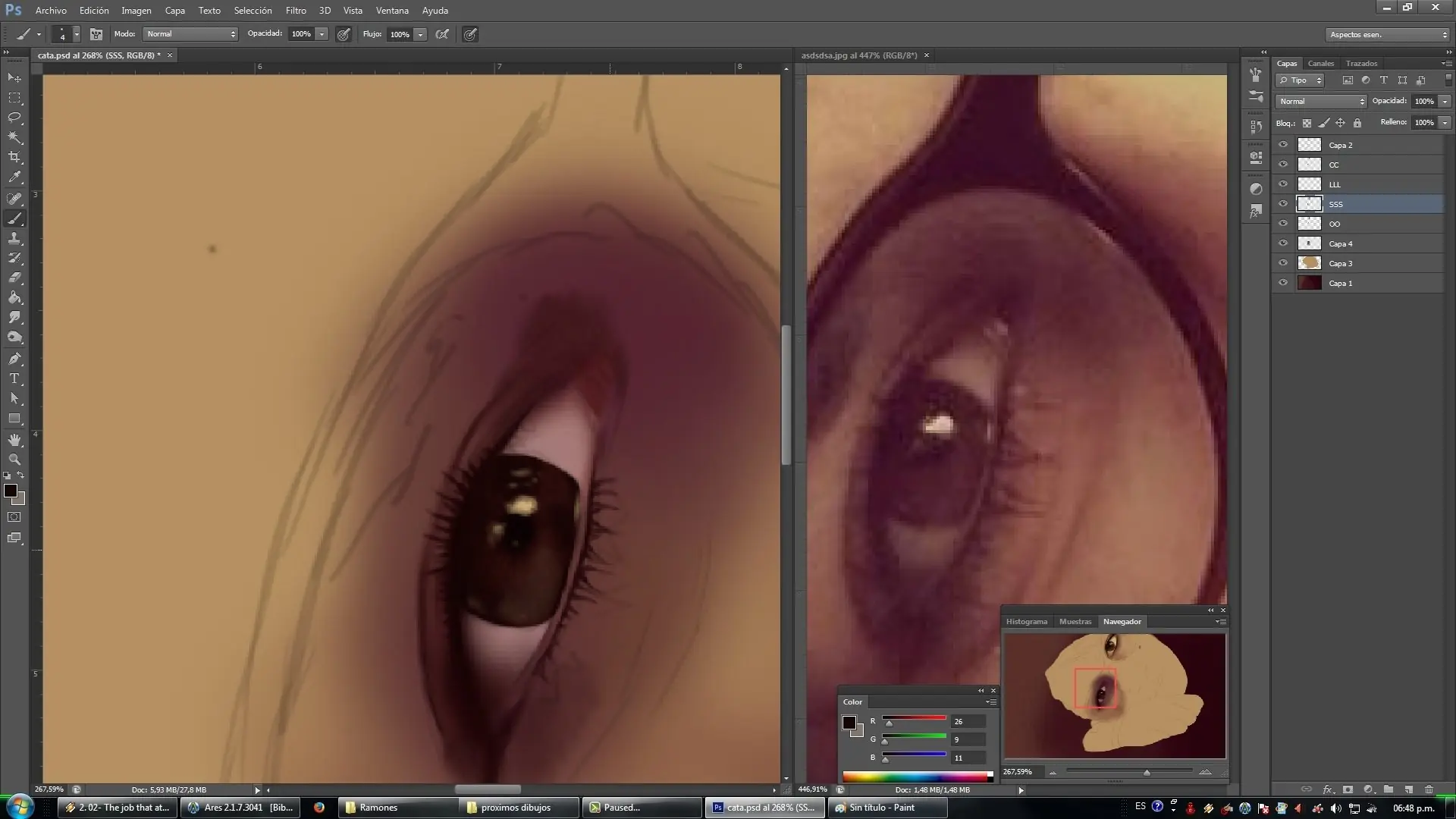Screen dimensions: 1456x819
Task: Open the brush panel toggle icon
Action: point(96,34)
